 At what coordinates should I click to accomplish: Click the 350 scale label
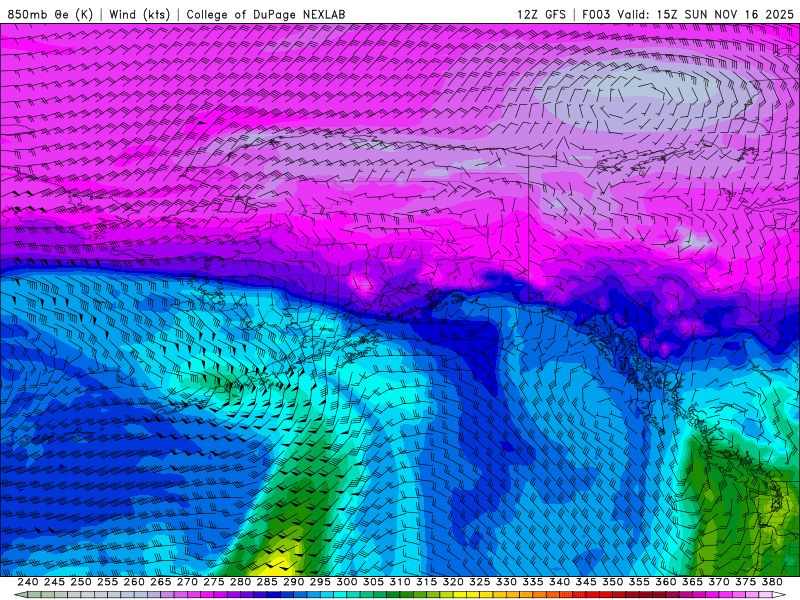pos(612,582)
